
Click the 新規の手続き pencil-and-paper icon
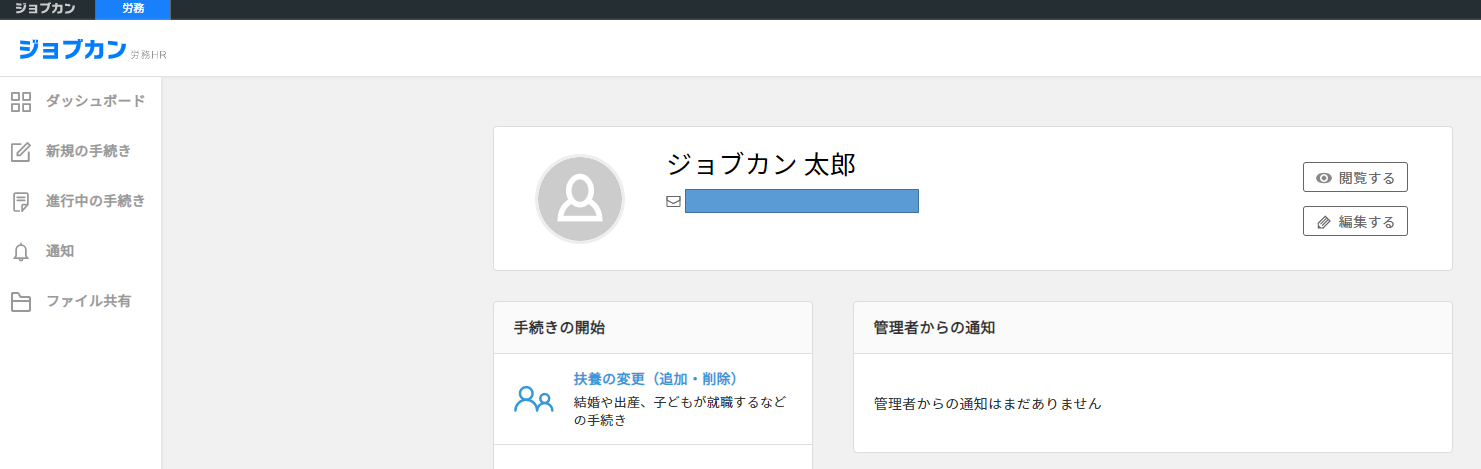[21, 152]
